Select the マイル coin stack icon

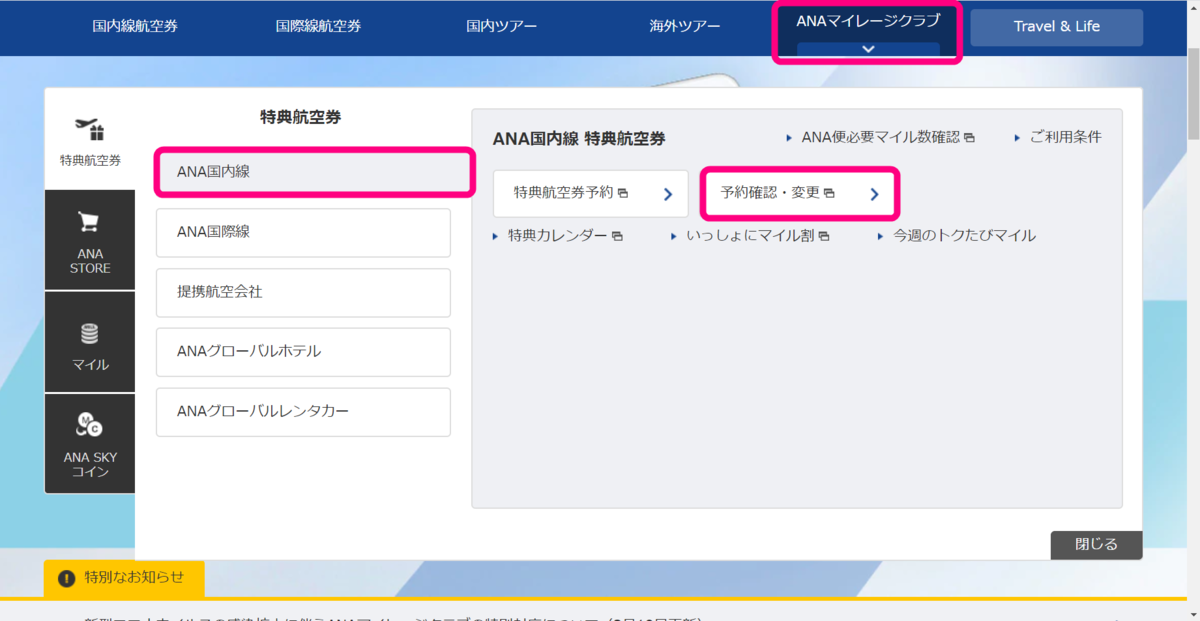point(90,333)
